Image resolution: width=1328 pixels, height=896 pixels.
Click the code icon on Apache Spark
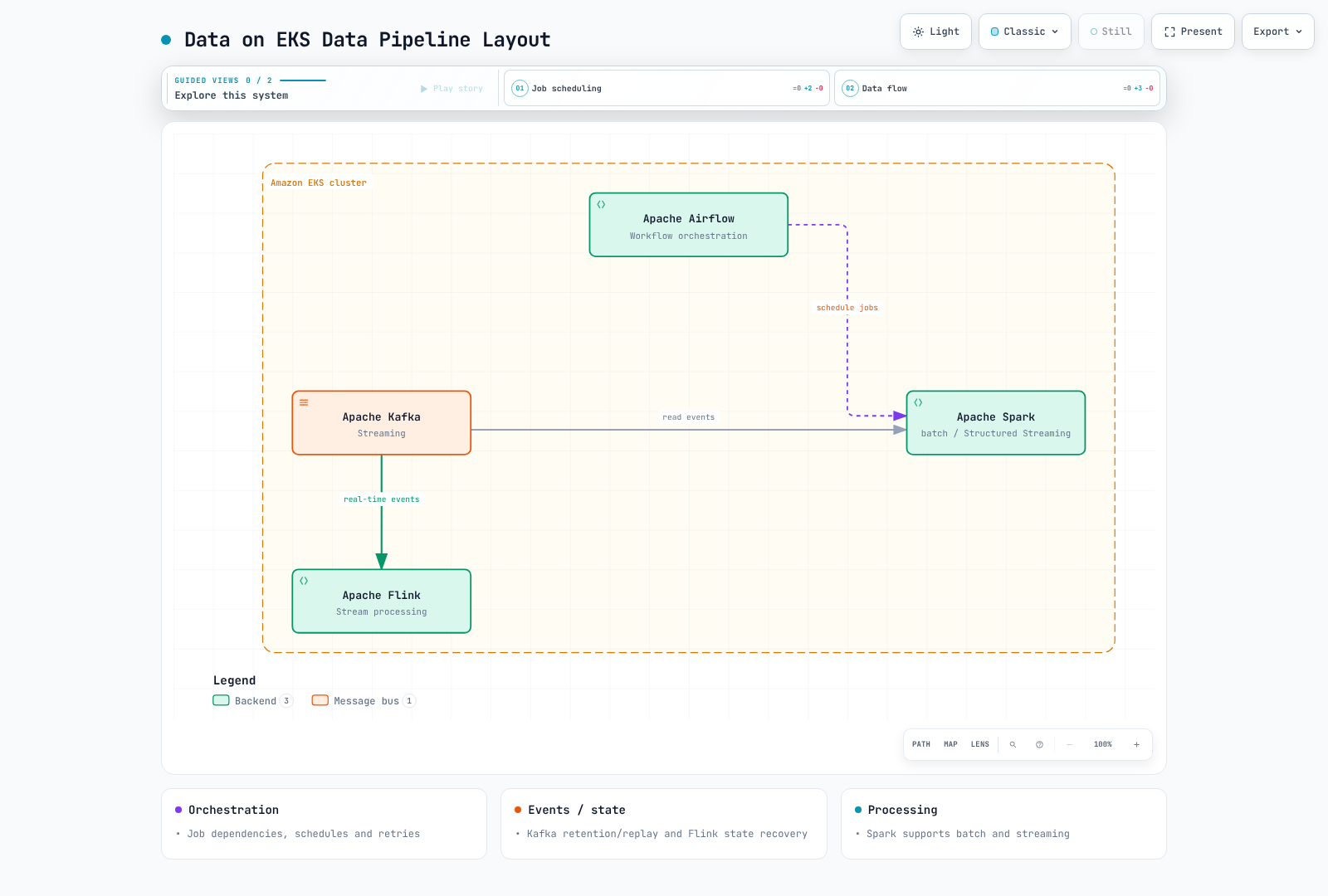pyautogui.click(x=918, y=402)
